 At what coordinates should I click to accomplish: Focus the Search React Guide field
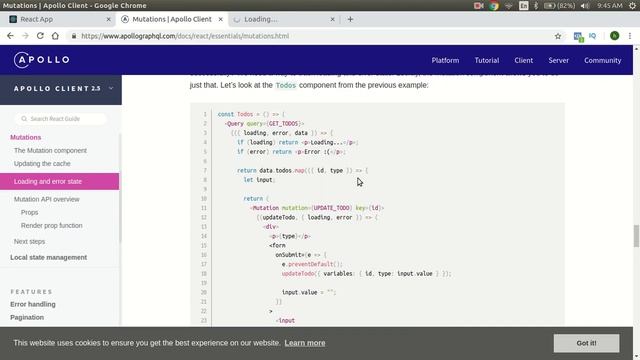(61, 119)
